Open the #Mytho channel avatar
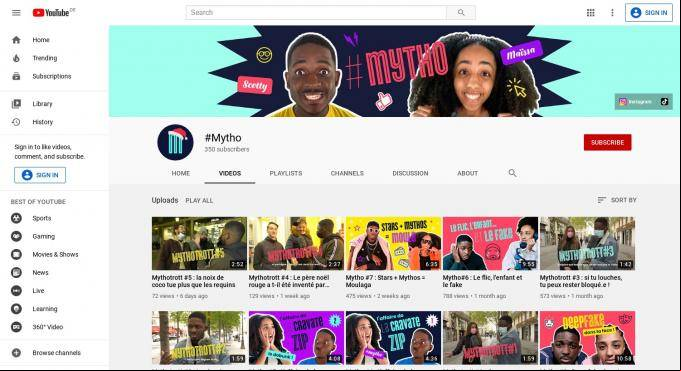The height and width of the screenshot is (371, 681). [x=175, y=142]
